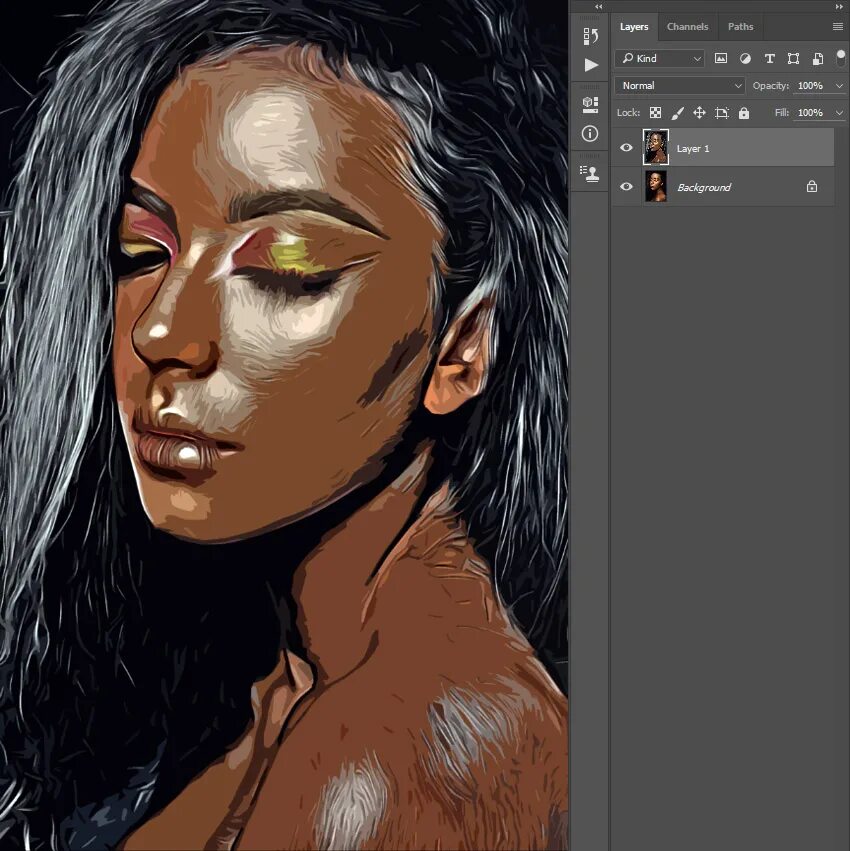Lock image pixels with brush icon
This screenshot has height=851, width=850.
coord(677,112)
